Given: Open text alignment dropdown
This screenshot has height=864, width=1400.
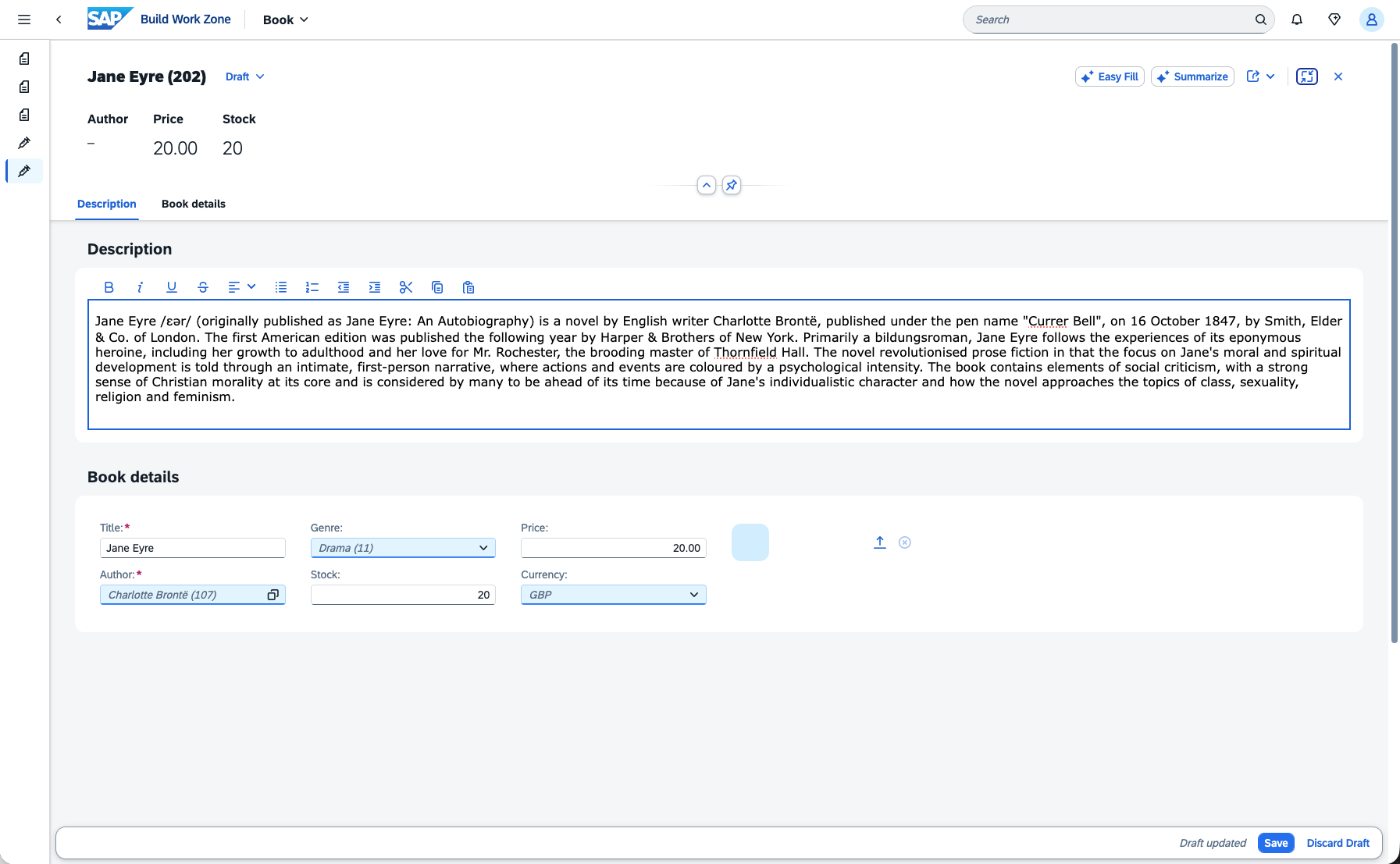Looking at the screenshot, I should [x=242, y=287].
